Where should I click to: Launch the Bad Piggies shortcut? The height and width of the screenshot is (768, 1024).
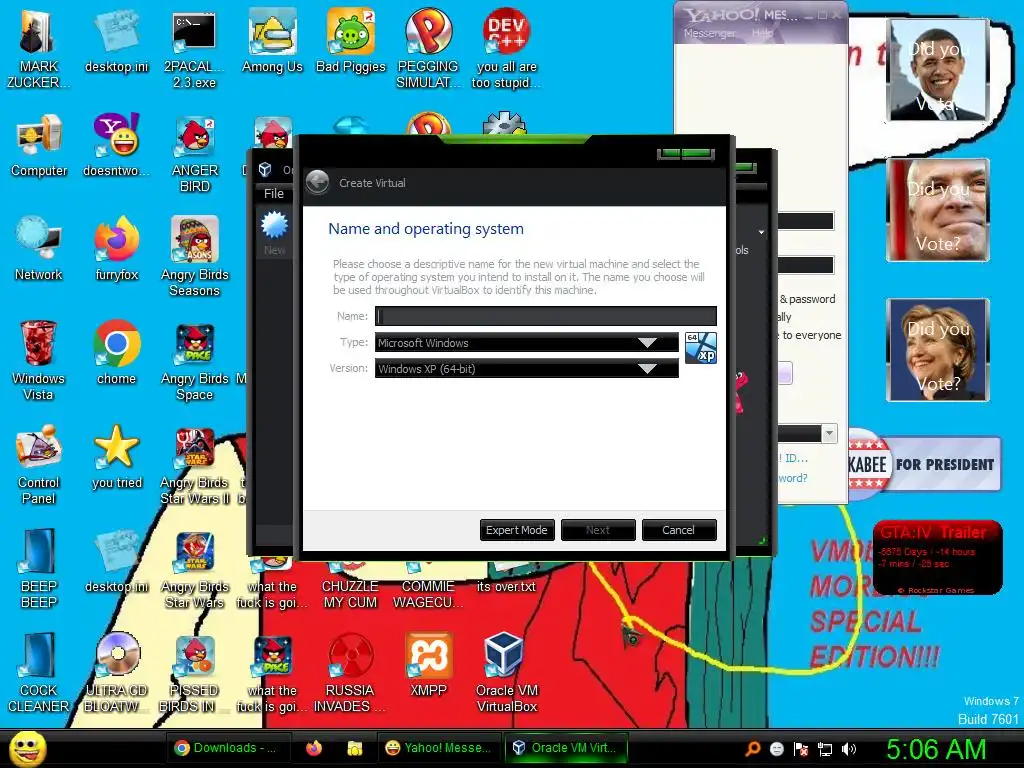point(351,42)
